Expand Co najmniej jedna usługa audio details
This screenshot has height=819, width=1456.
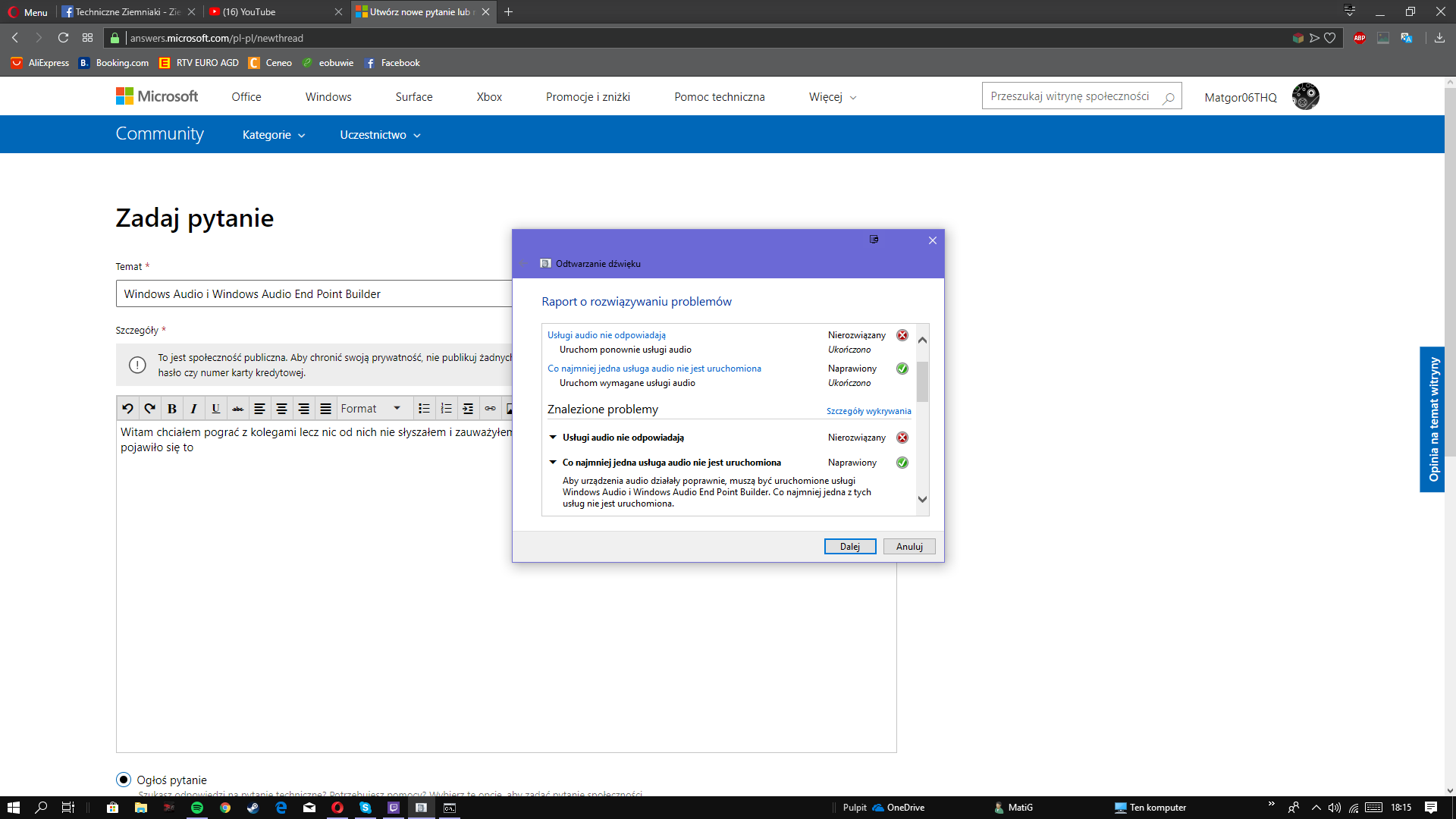click(553, 462)
